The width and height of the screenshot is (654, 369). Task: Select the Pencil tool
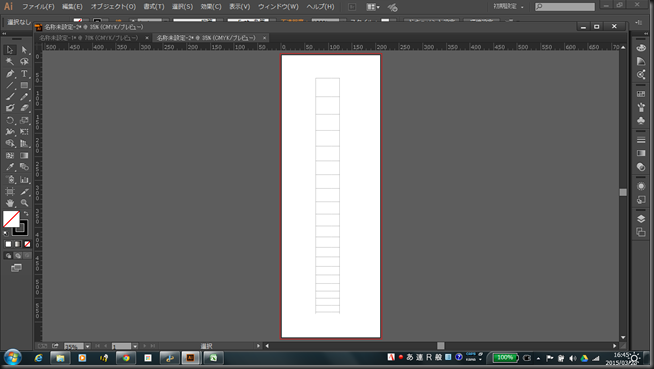[24, 97]
